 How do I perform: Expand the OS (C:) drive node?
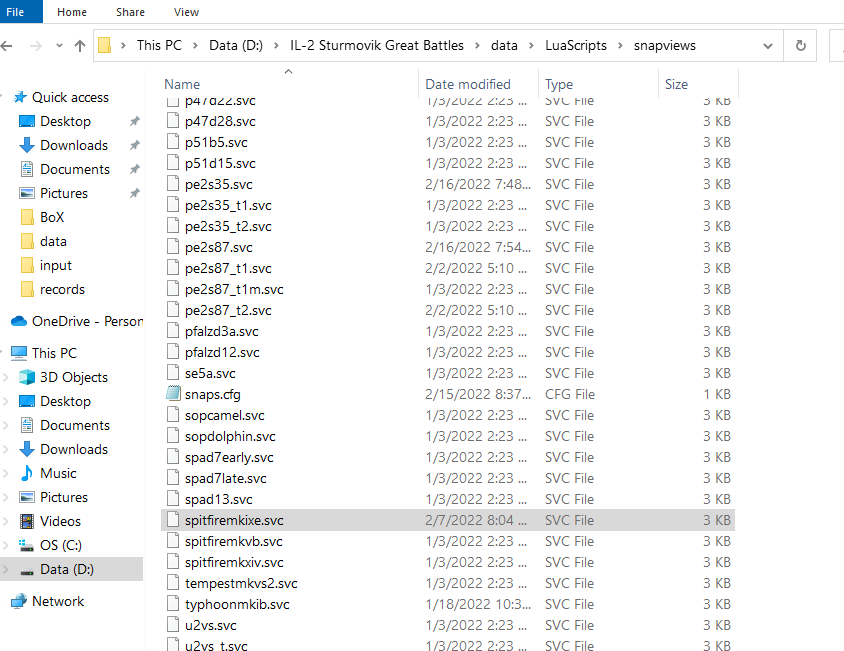6,545
